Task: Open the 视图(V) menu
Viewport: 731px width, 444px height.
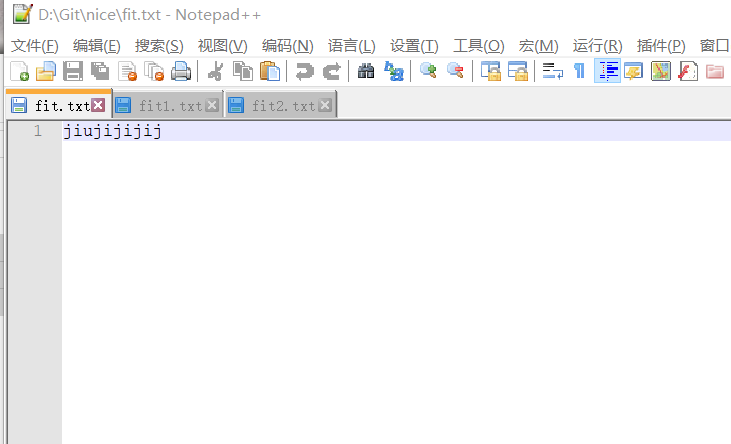Action: click(x=222, y=46)
